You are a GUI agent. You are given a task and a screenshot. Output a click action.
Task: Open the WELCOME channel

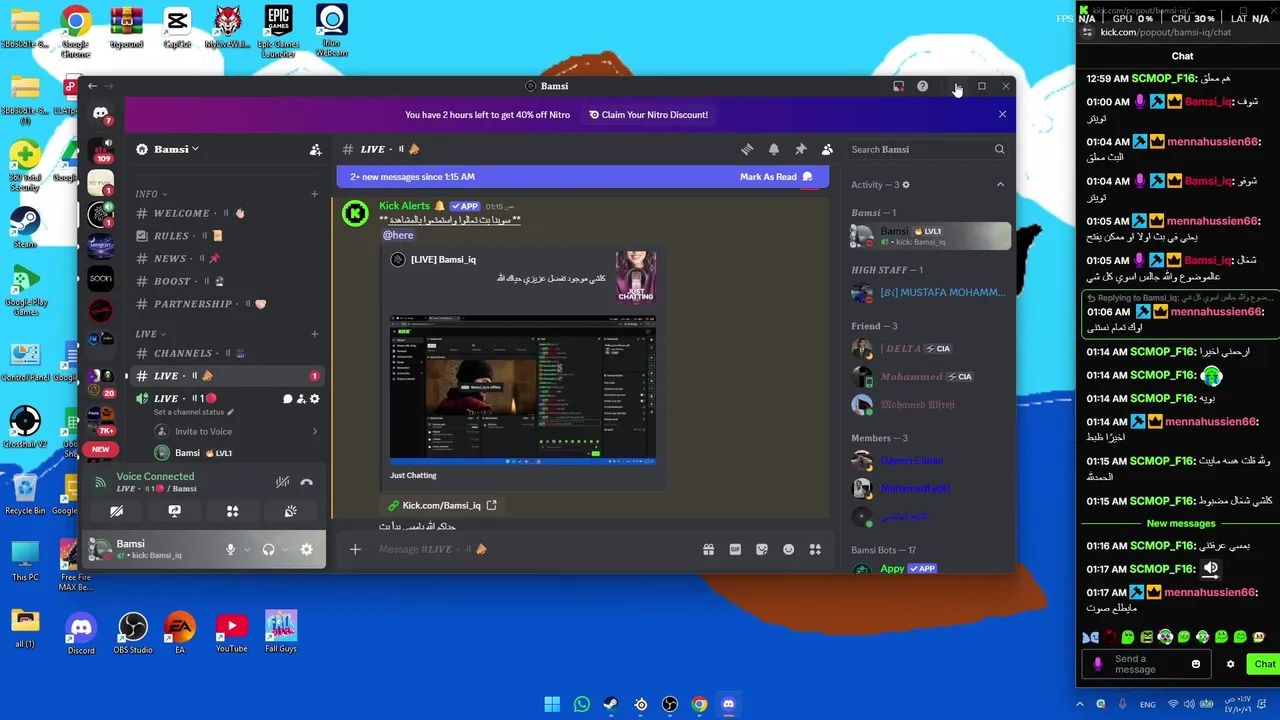pos(226,213)
